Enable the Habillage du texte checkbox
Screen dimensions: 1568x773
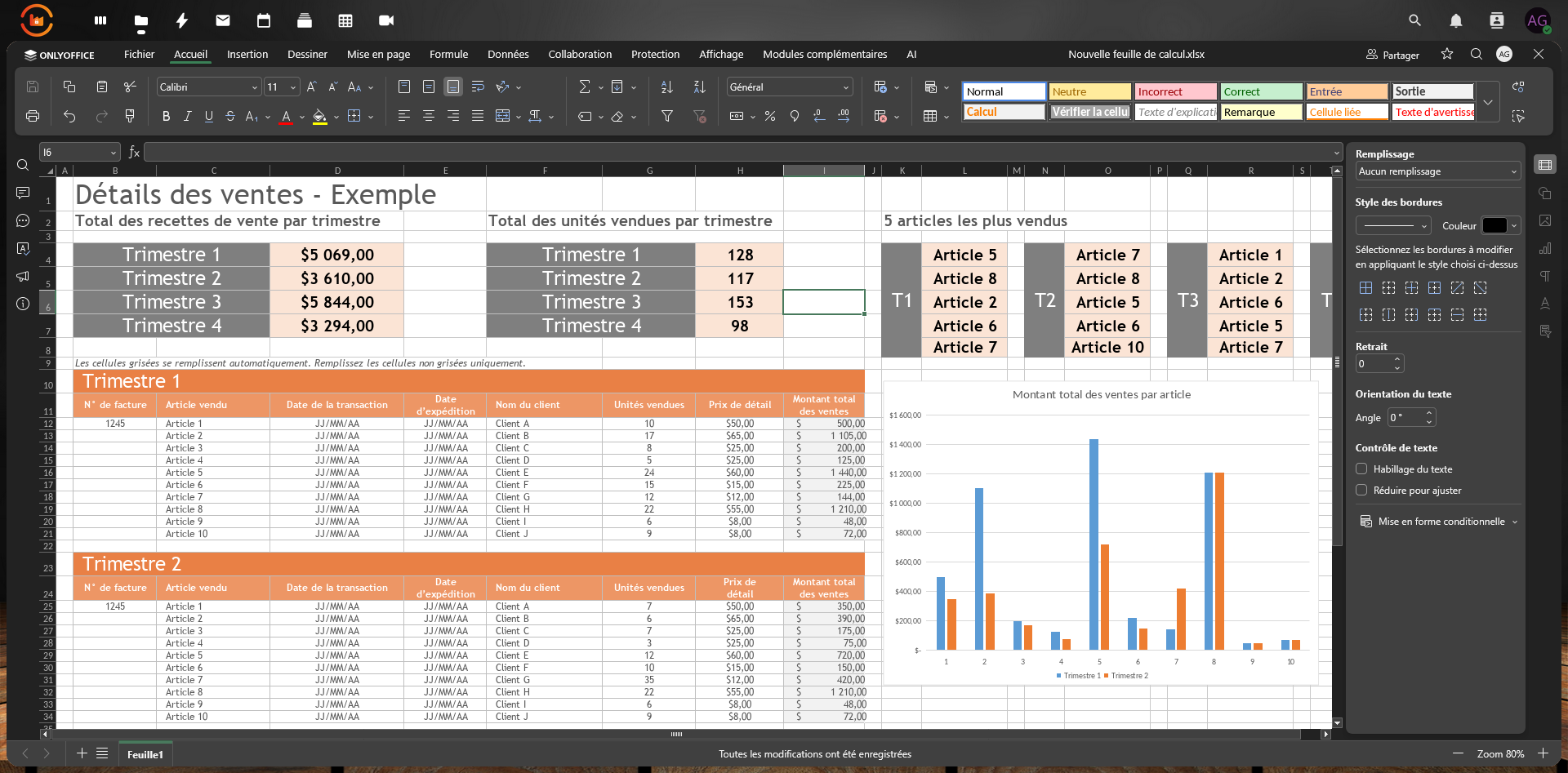point(1362,469)
